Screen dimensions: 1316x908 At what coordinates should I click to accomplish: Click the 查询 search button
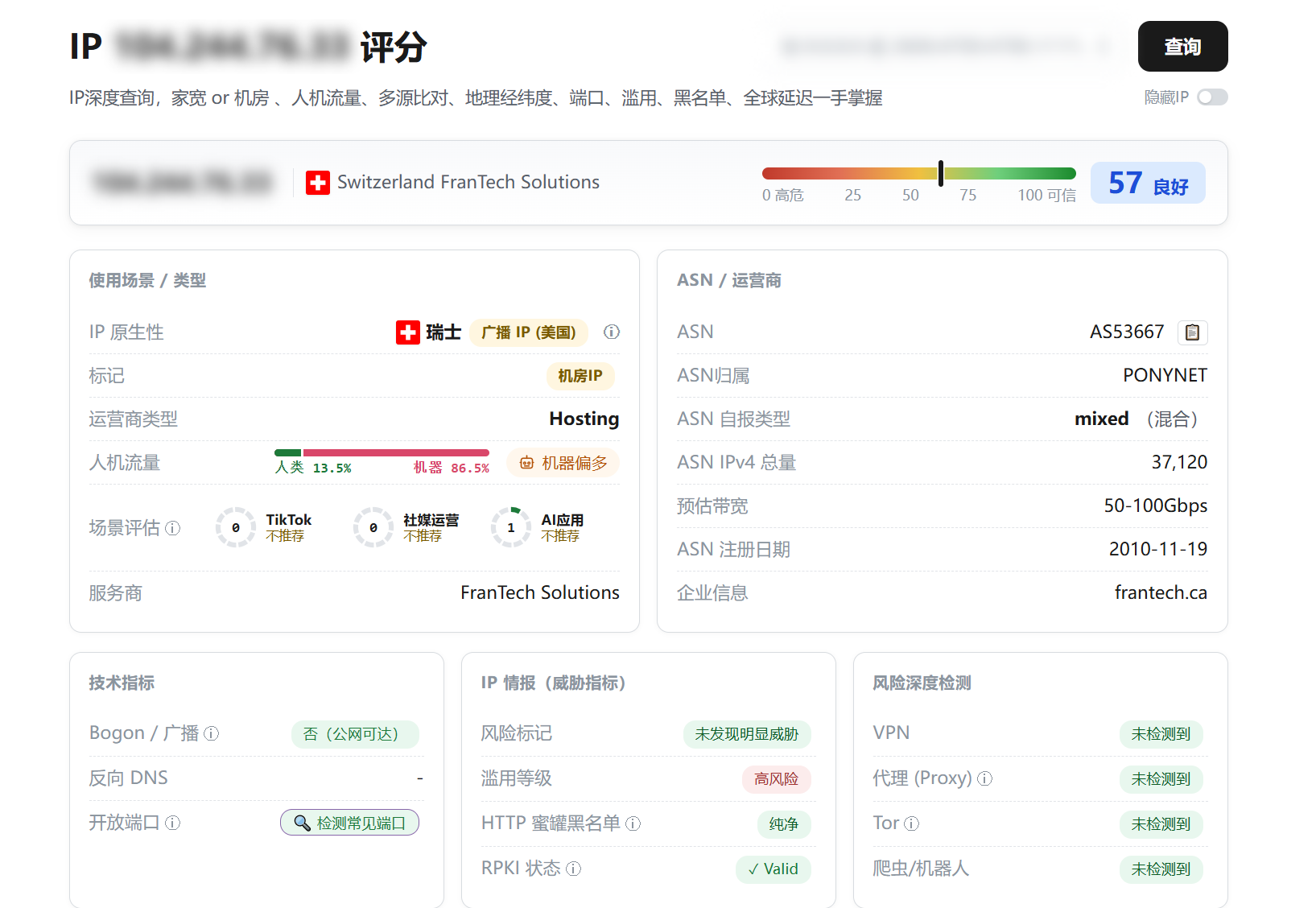coord(1182,47)
